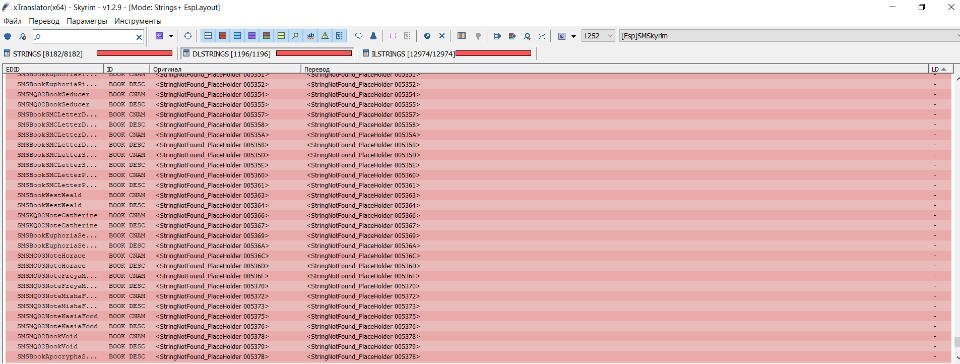The height and width of the screenshot is (364, 960).
Task: Sort by the EDID column header
Action: pyautogui.click(x=53, y=69)
